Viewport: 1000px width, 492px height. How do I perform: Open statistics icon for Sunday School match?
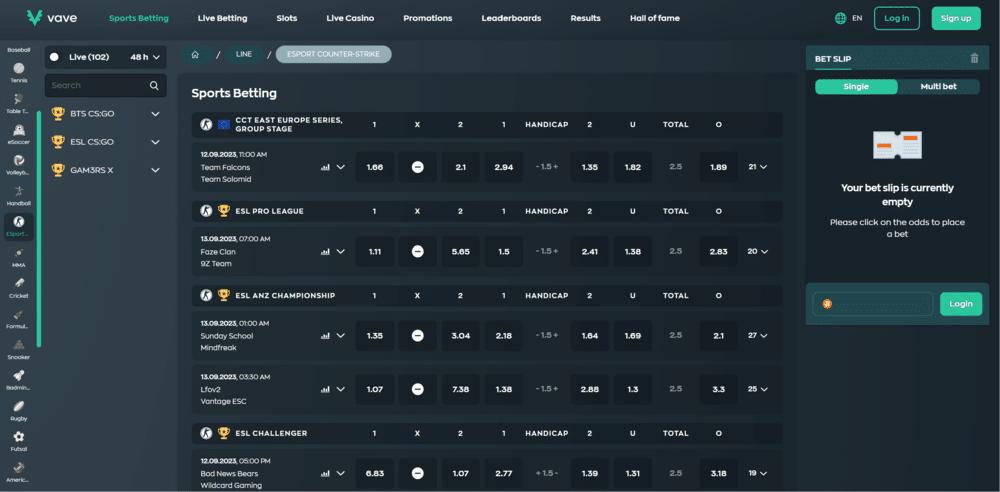[325, 336]
